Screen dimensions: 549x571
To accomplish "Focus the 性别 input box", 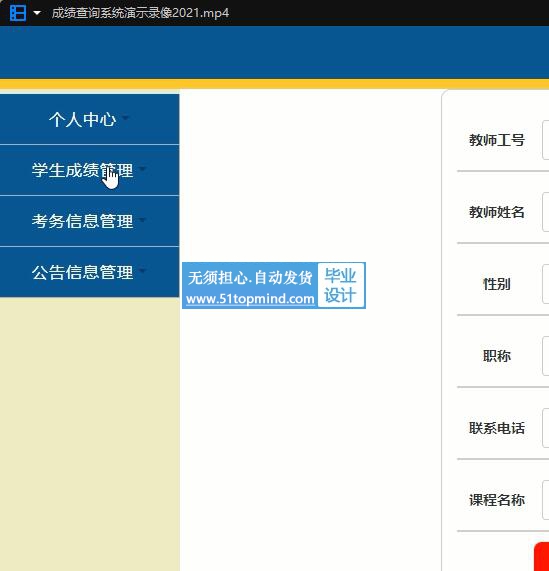I will [x=545, y=284].
